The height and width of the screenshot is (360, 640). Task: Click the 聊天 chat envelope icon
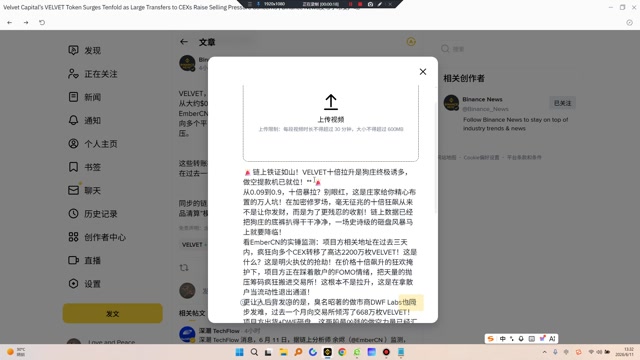[73, 190]
